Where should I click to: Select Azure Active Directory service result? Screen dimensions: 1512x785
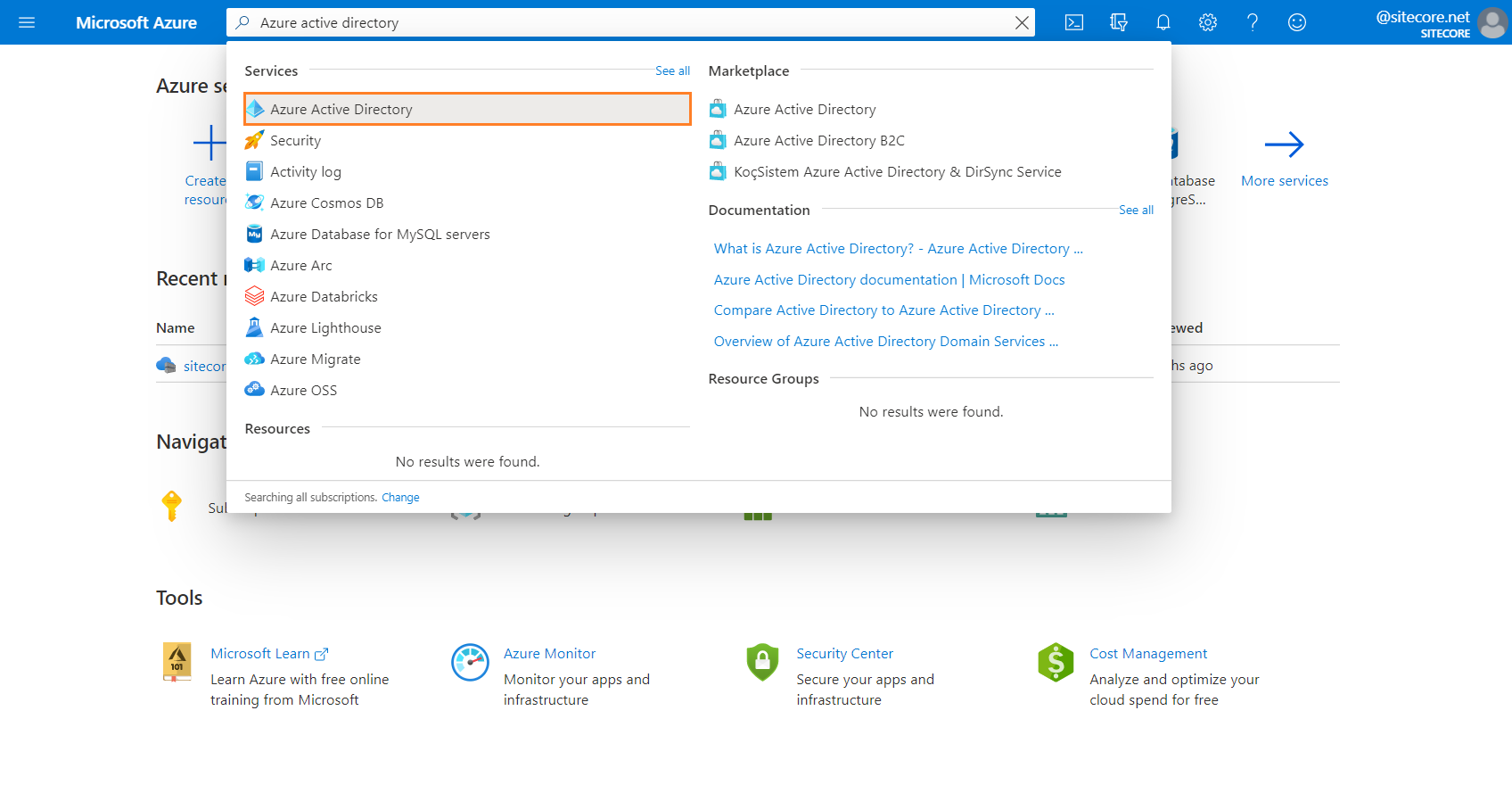(467, 109)
